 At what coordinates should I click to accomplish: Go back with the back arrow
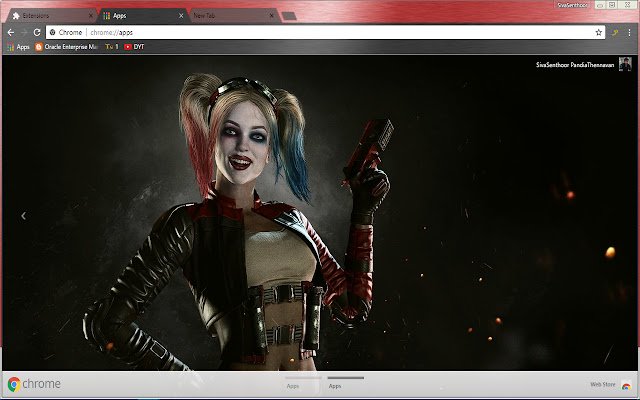[11, 32]
